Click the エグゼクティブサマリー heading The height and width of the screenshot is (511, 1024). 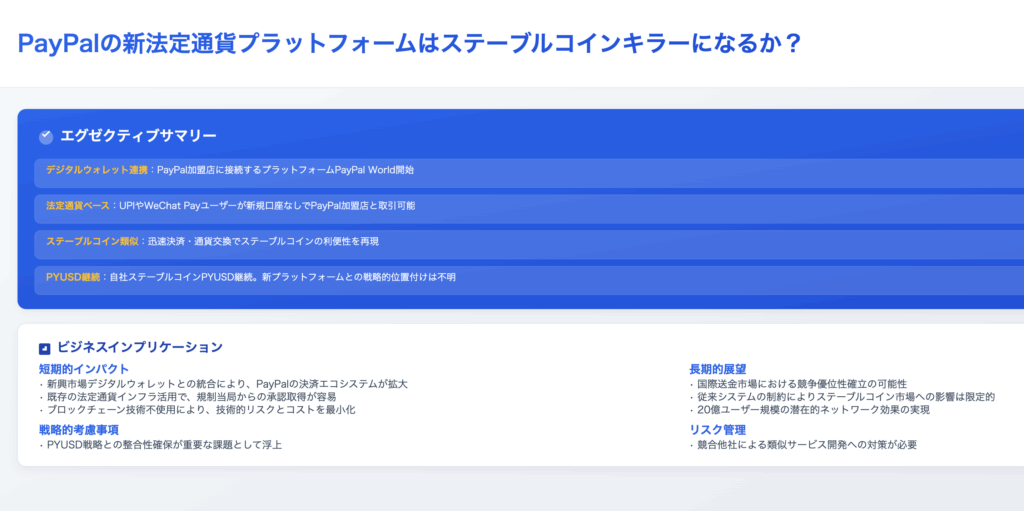(x=138, y=136)
